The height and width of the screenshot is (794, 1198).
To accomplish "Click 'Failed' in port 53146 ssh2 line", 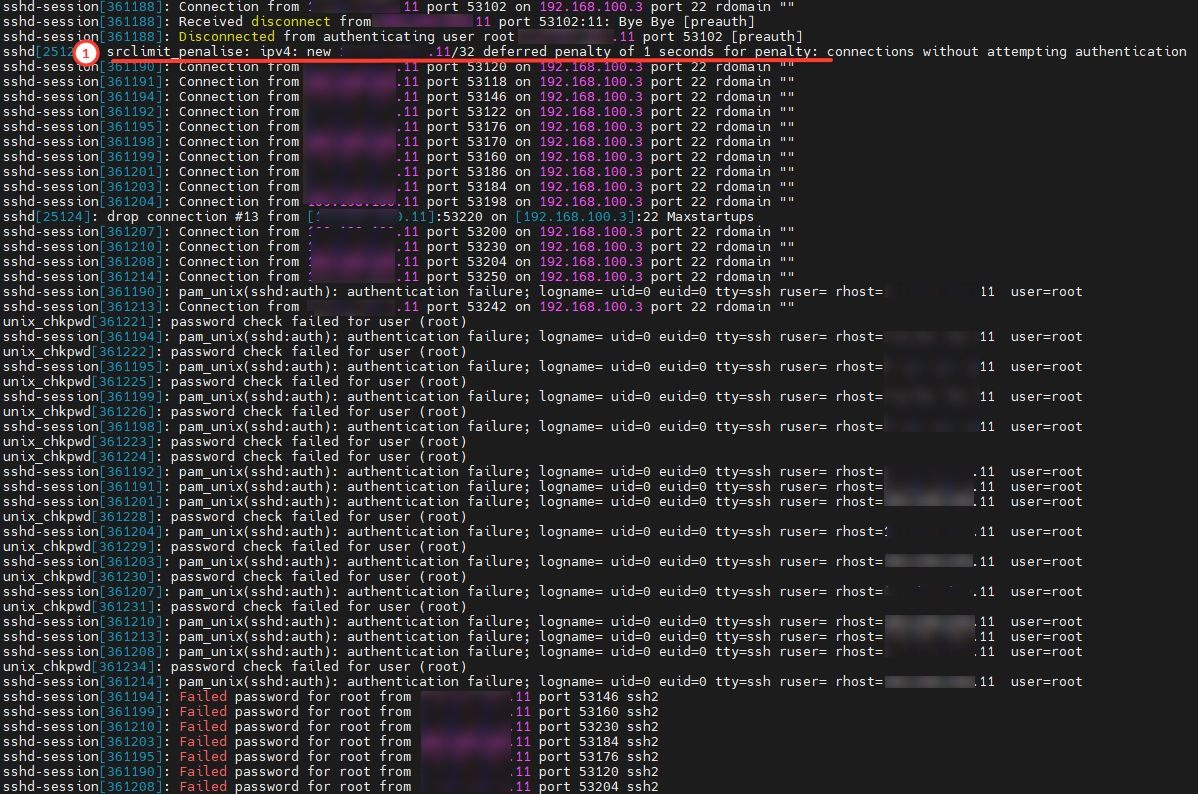I will click(x=202, y=696).
